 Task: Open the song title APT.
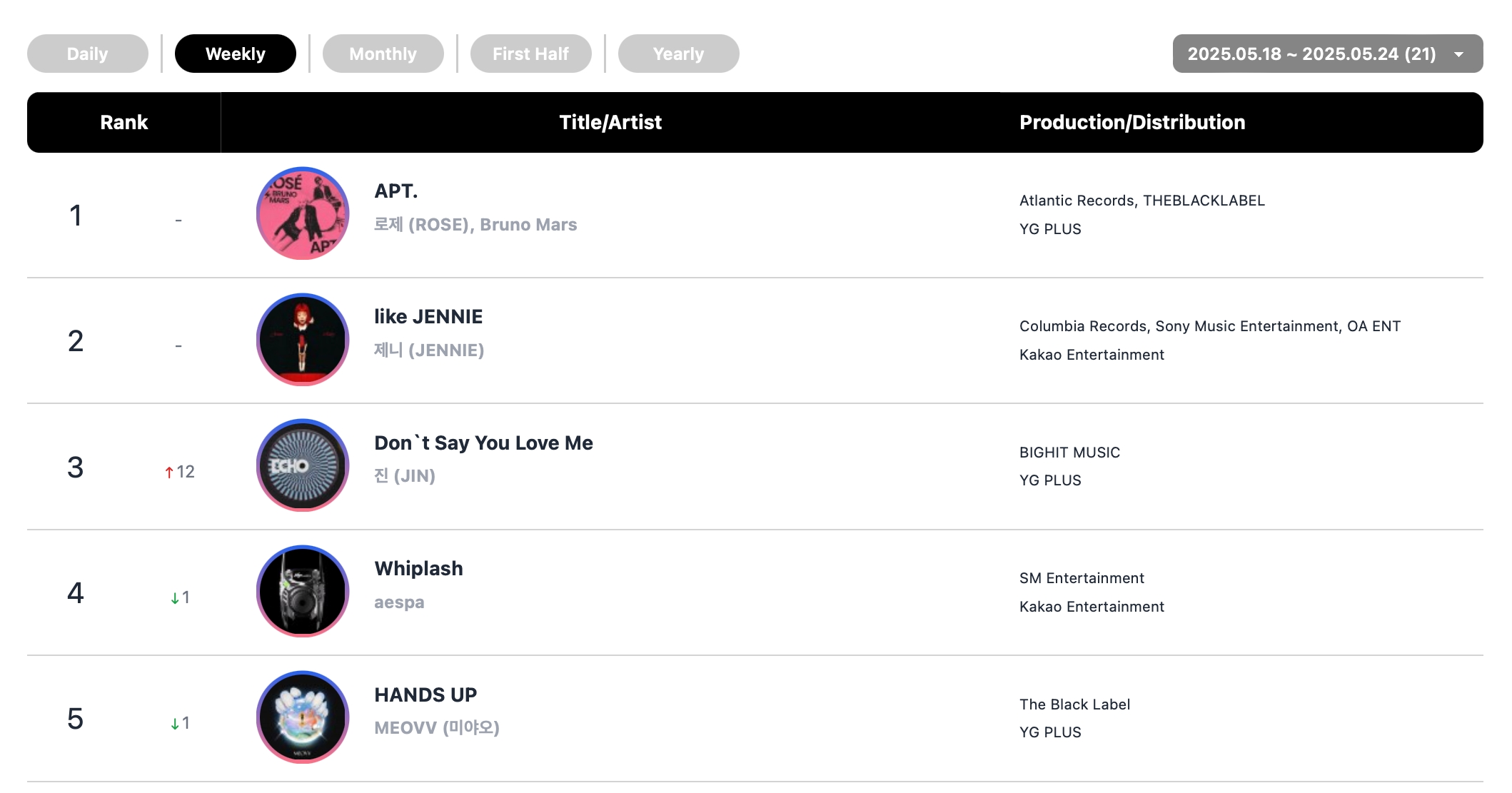(x=396, y=191)
